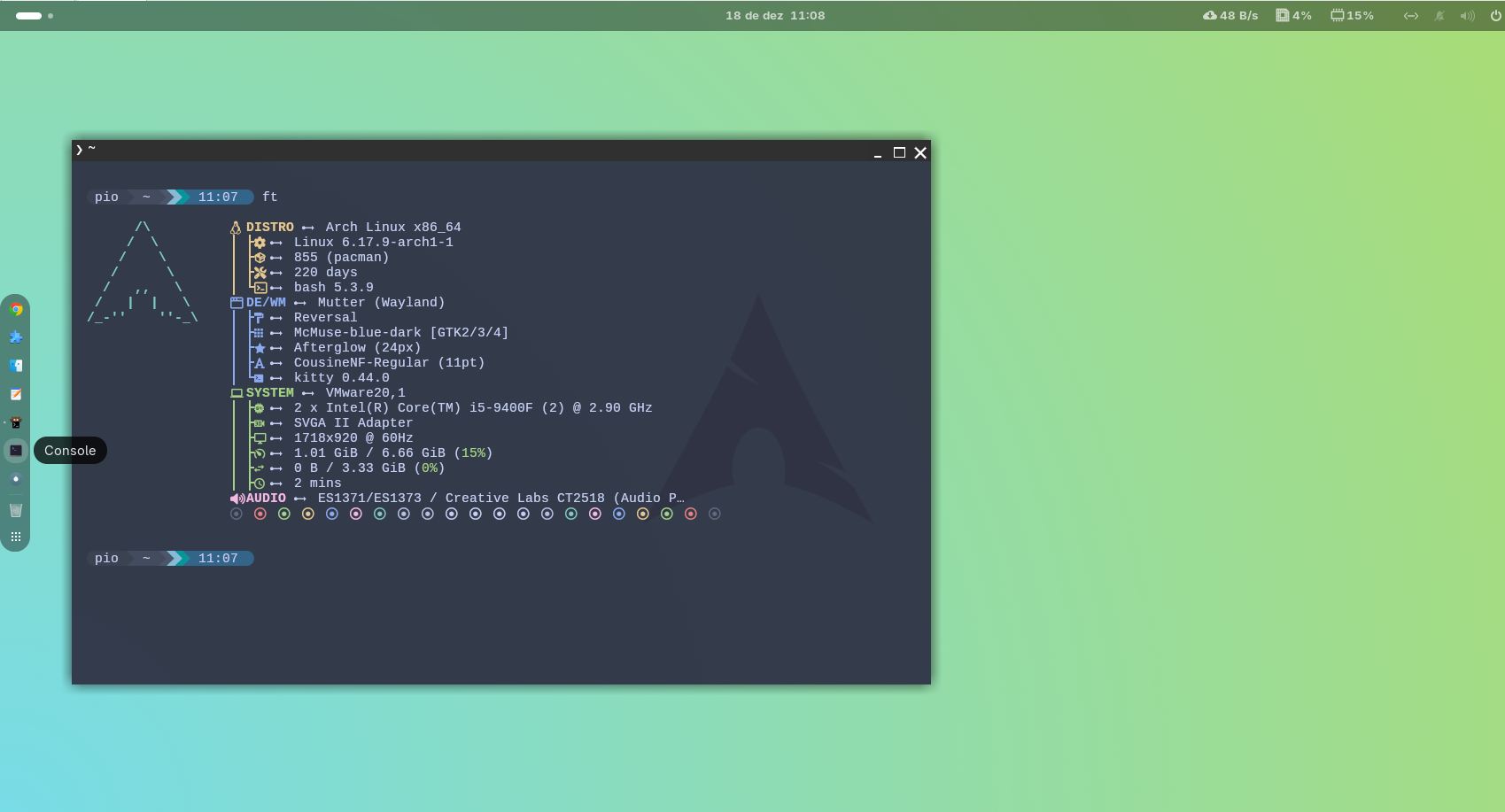The image size is (1505, 812).
Task: Open the blue puzzle-piece Extensions app
Action: click(x=16, y=337)
